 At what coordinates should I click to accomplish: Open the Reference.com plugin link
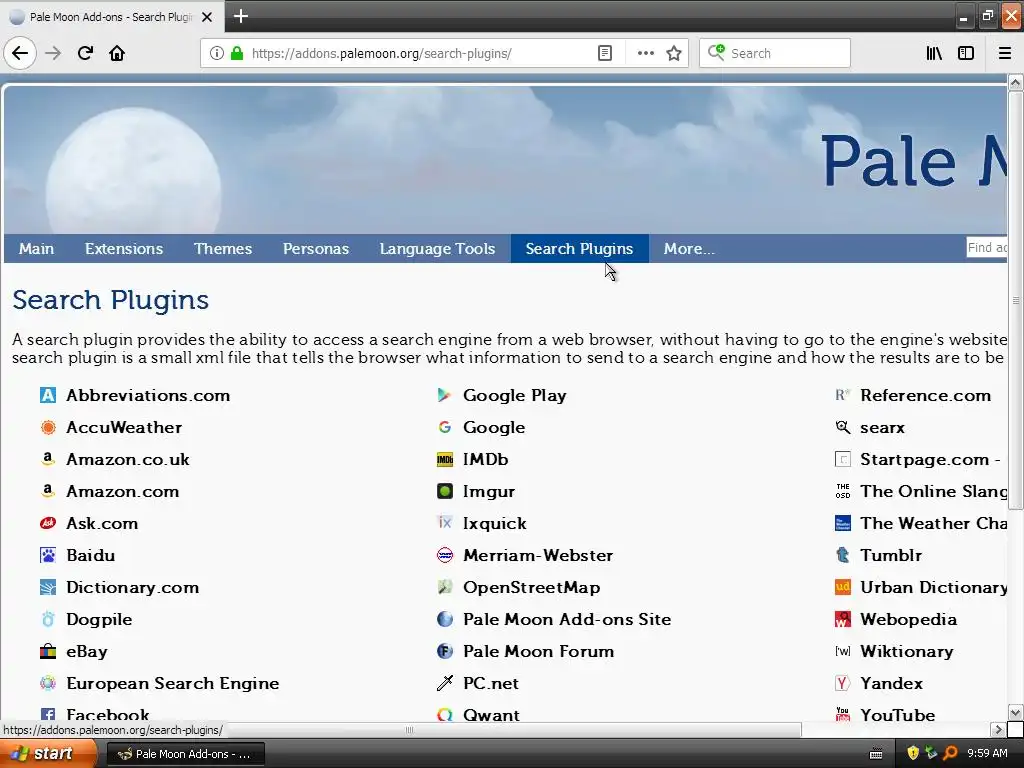click(925, 395)
